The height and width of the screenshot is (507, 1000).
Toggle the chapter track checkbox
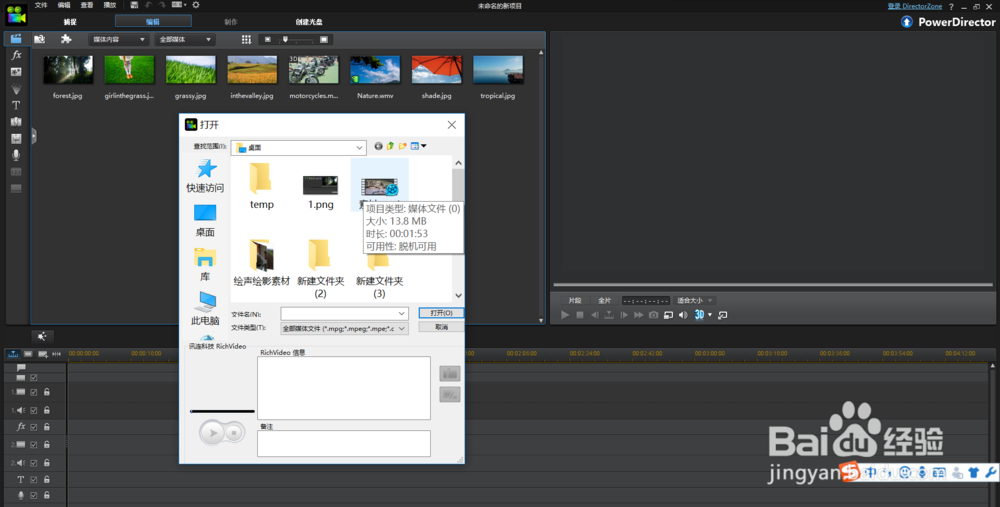[x=34, y=378]
